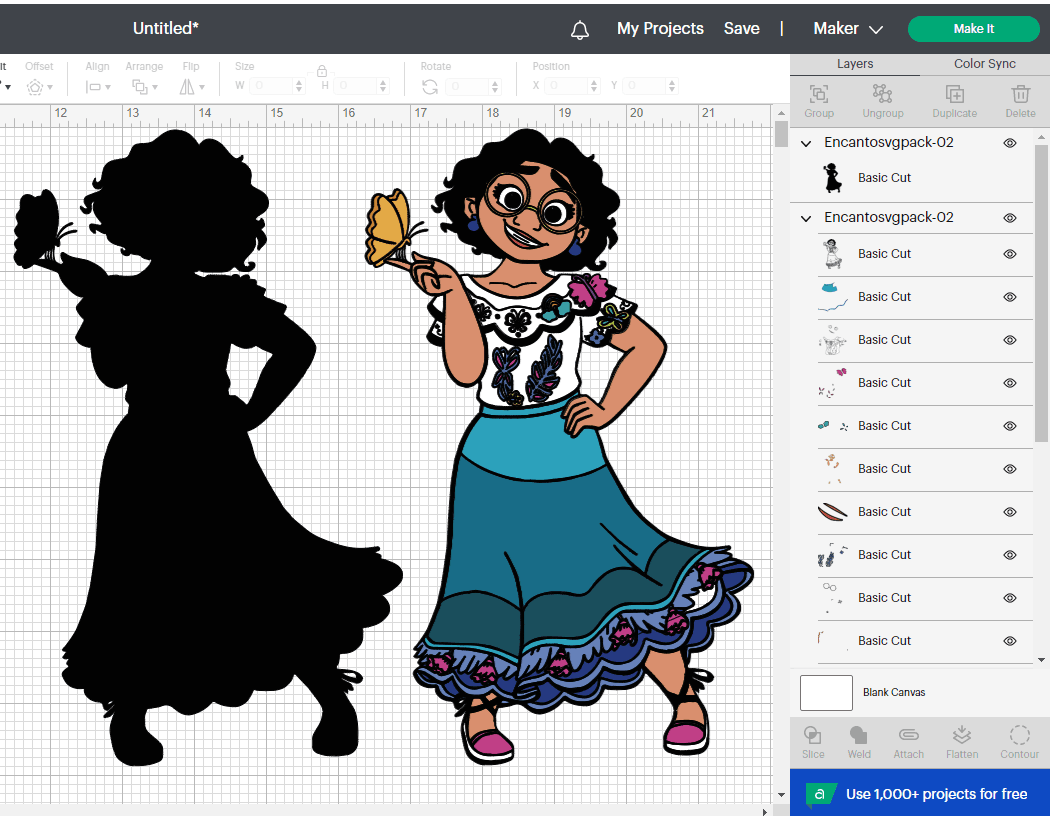
Task: Click the full character outline layer thumbnail
Action: [x=832, y=254]
